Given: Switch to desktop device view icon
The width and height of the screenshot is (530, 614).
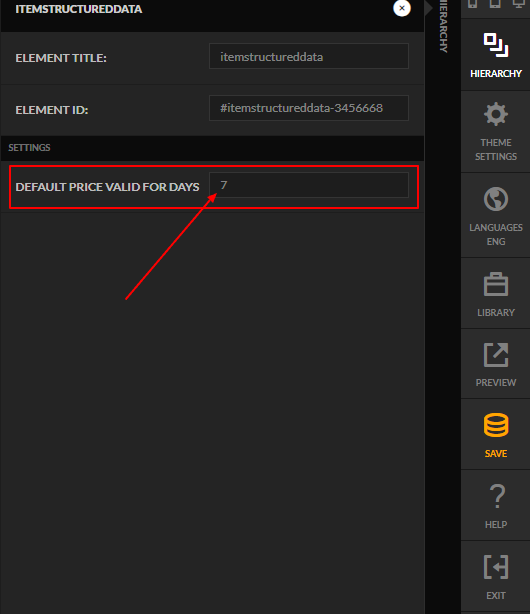Looking at the screenshot, I should point(519,4).
